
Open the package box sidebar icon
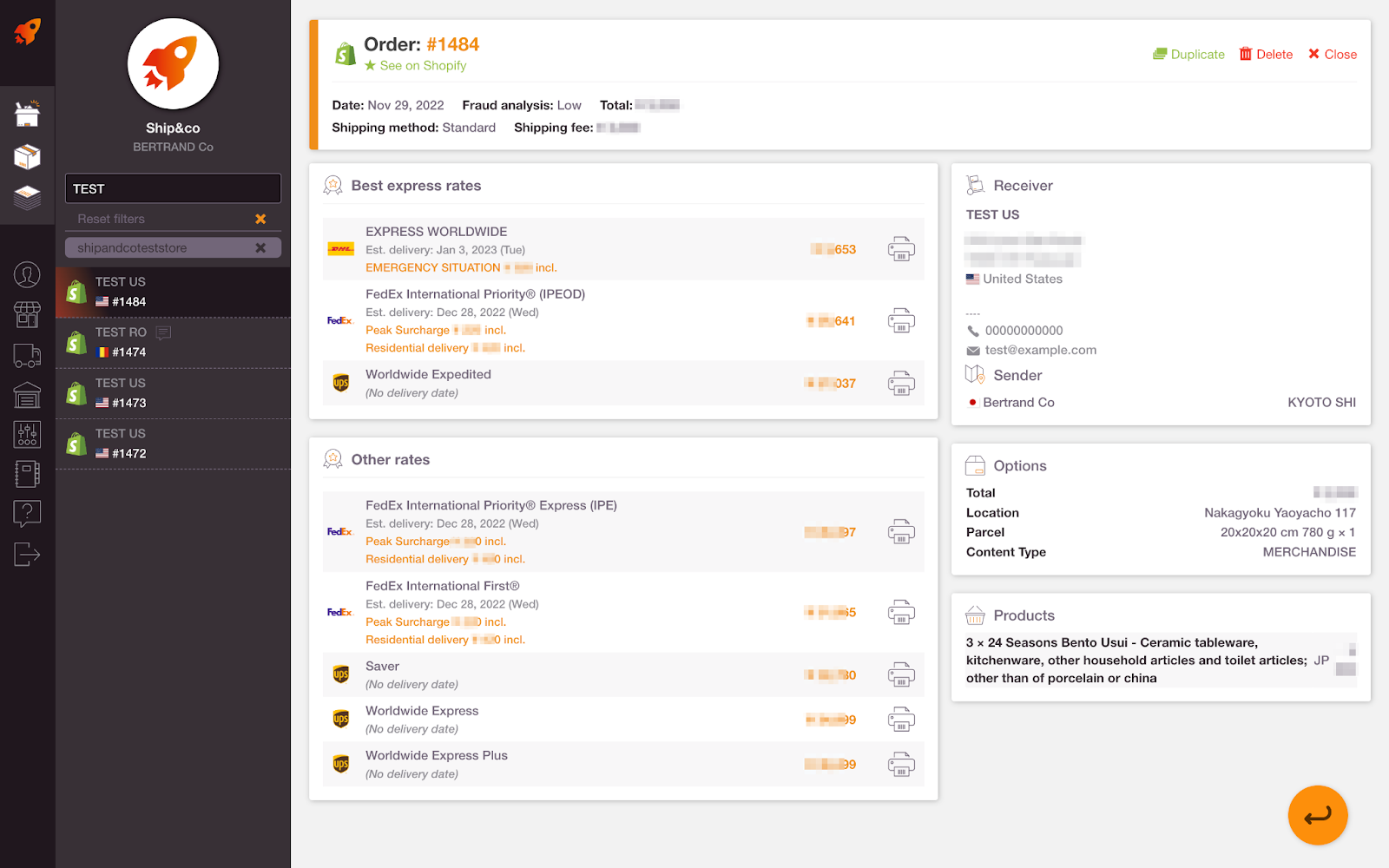(28, 156)
